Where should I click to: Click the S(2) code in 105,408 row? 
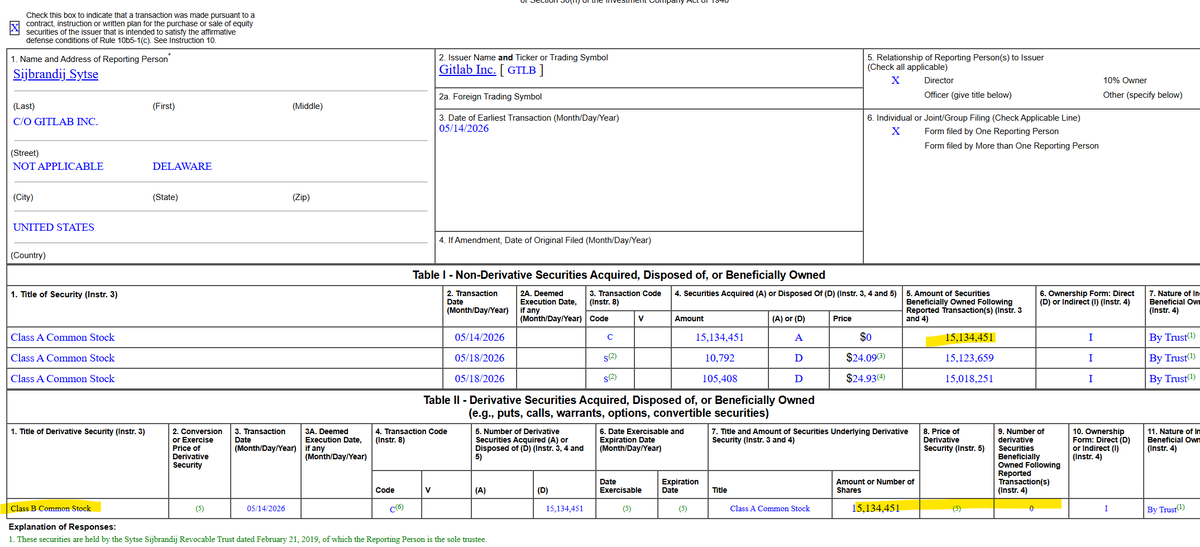610,378
